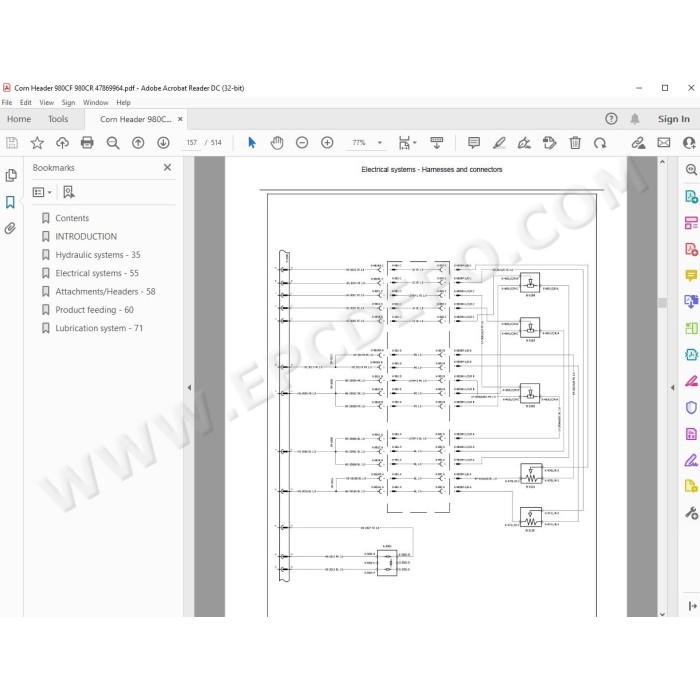Click Sign In
Screen dimensions: 700x700
click(673, 119)
